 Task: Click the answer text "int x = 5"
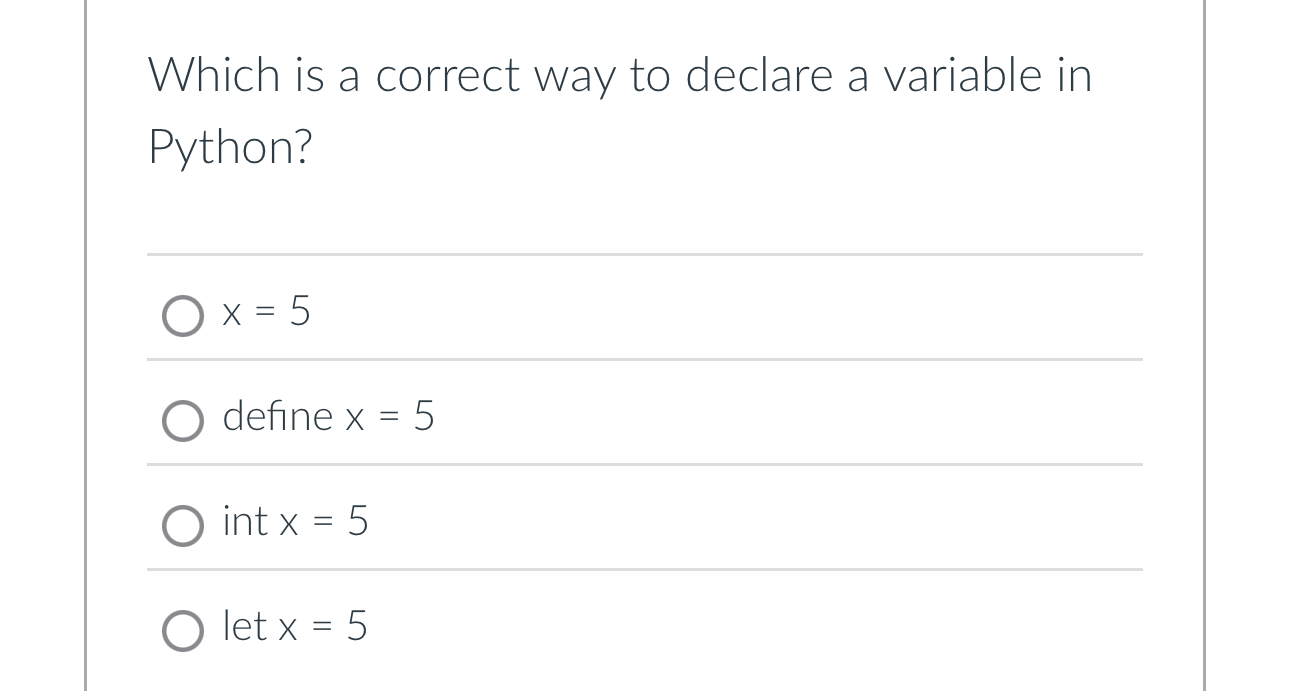pyautogui.click(x=295, y=521)
